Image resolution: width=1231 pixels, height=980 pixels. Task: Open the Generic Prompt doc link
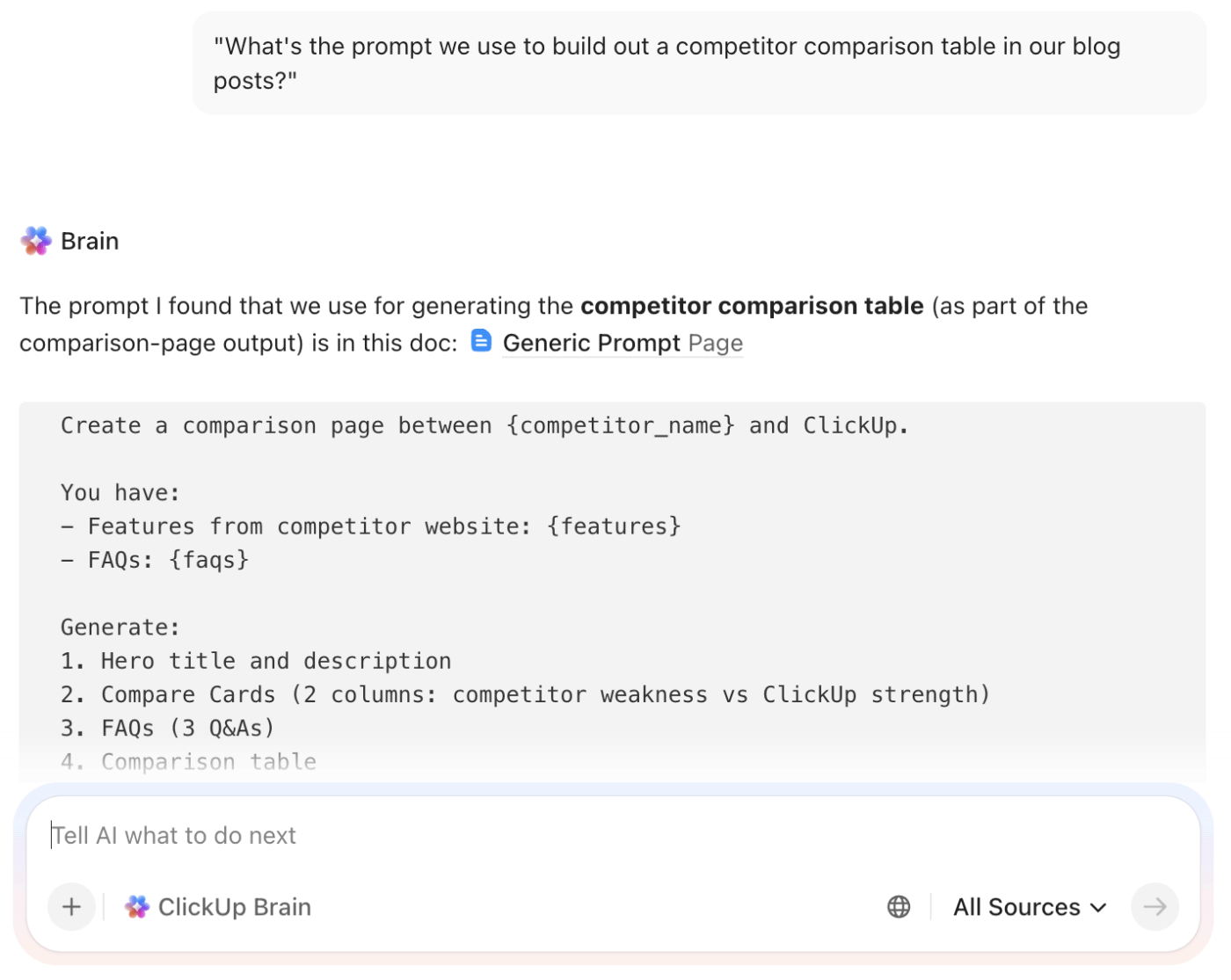591,343
